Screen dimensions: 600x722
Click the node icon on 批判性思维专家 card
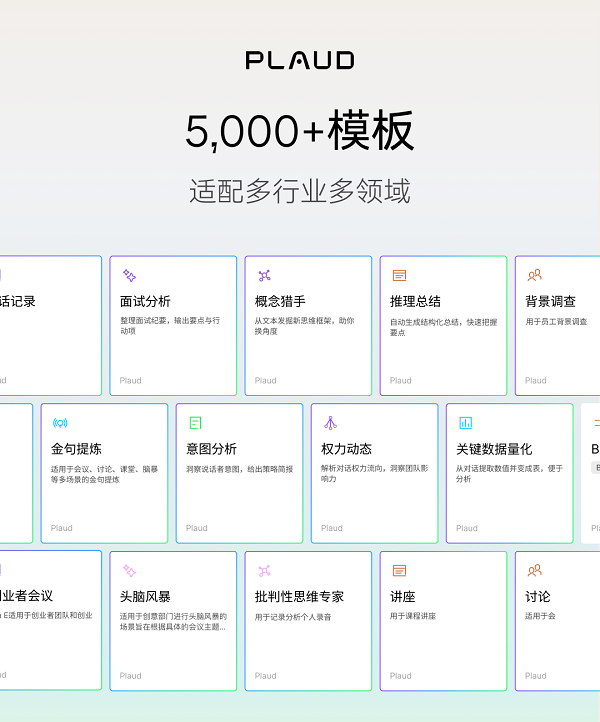264,571
